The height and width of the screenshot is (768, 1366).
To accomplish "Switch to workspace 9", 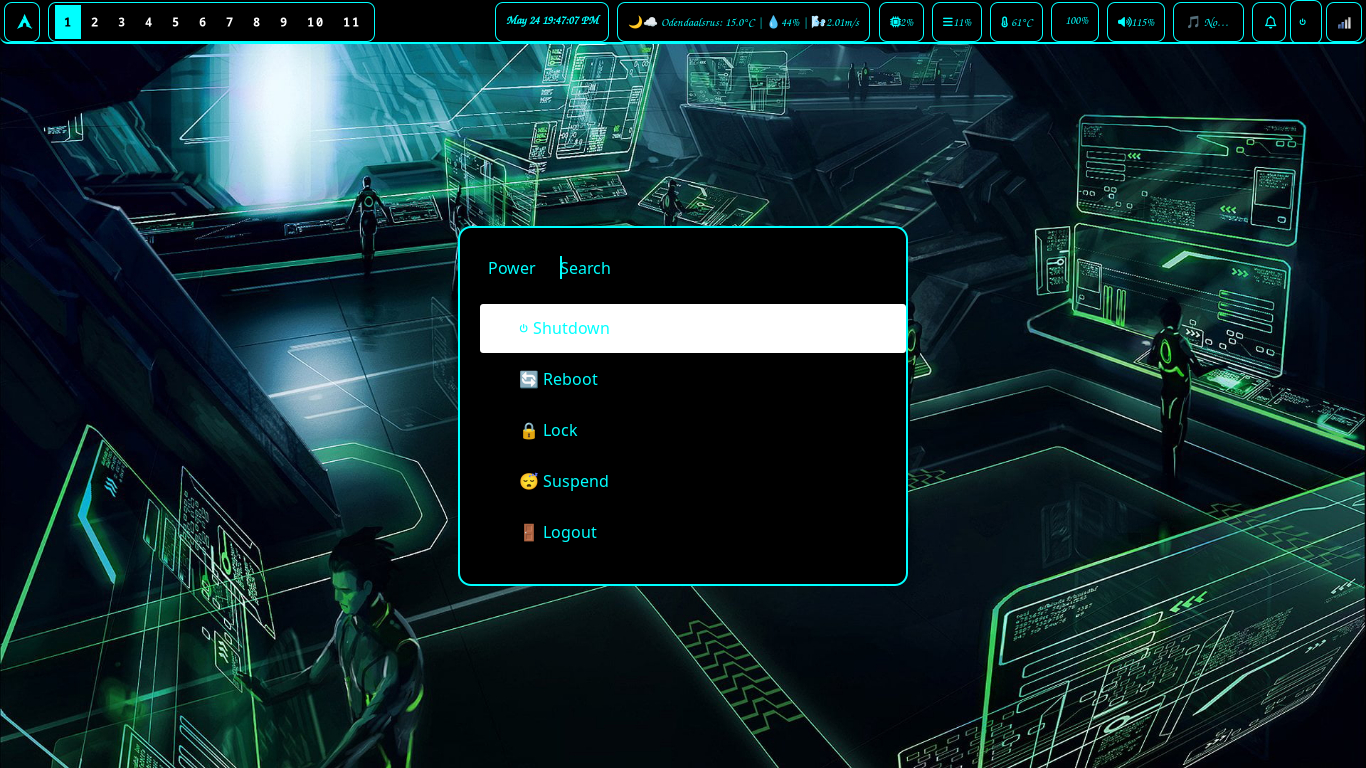I will 284,22.
